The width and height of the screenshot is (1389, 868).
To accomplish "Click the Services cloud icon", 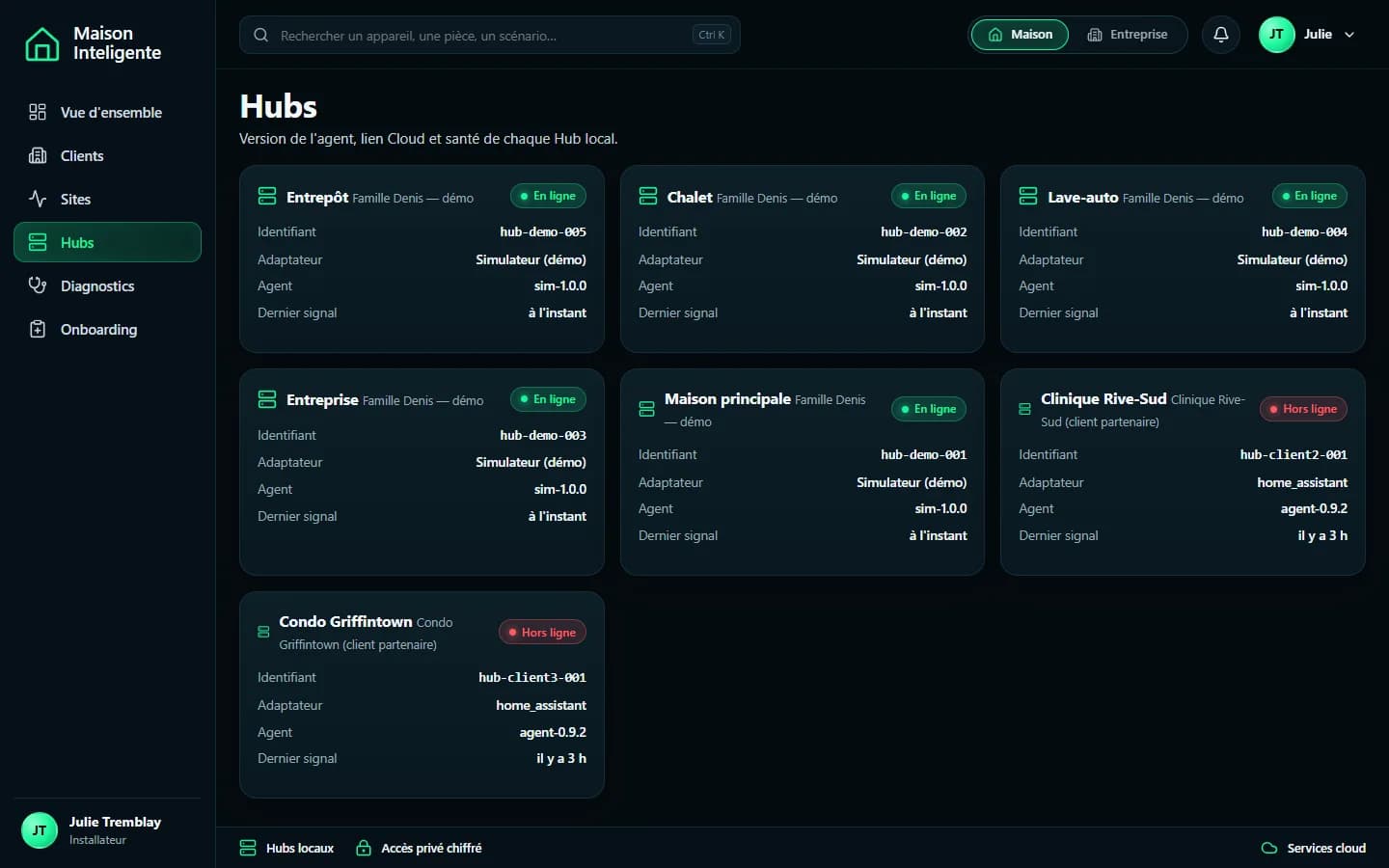I will pyautogui.click(x=1269, y=848).
